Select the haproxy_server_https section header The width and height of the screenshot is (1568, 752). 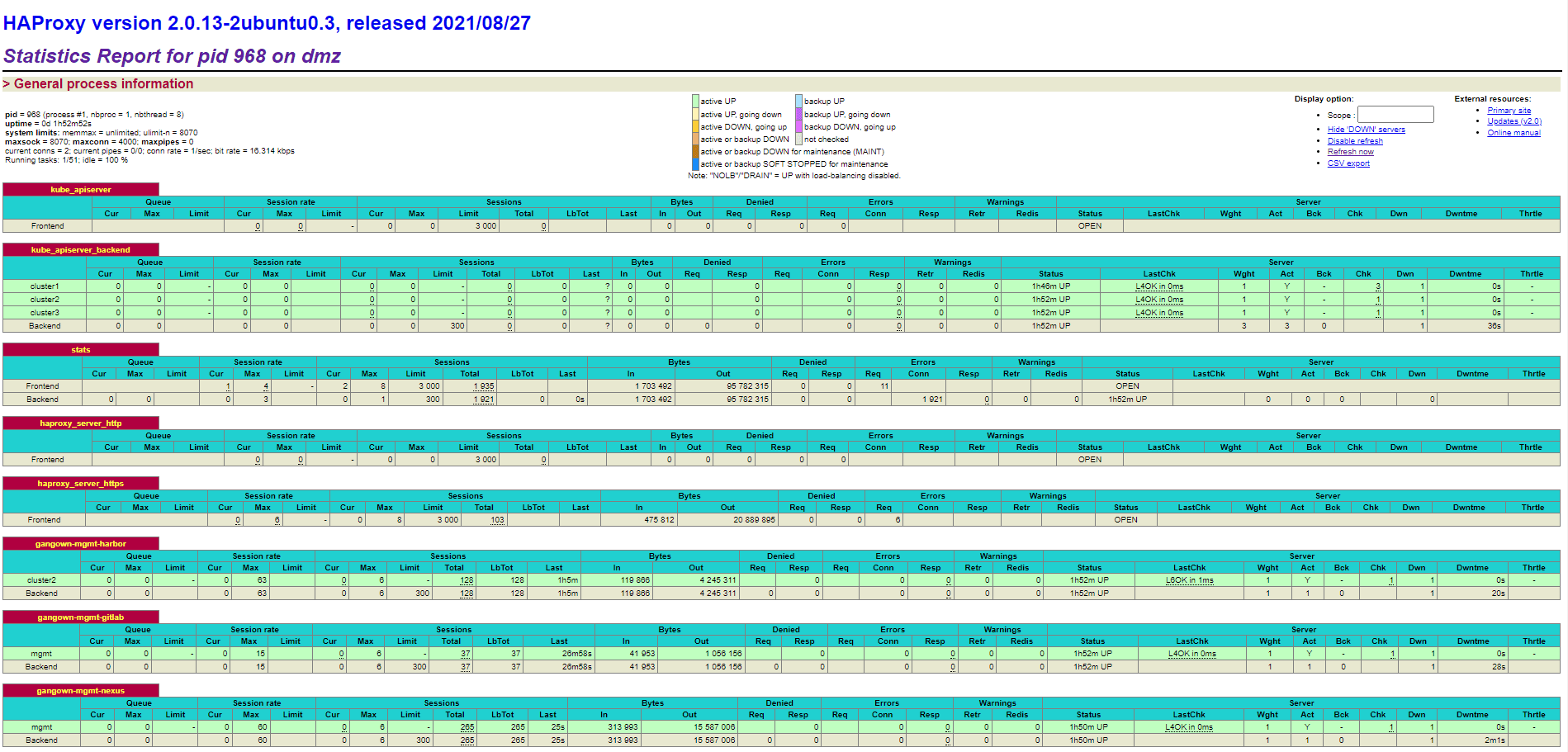(80, 484)
